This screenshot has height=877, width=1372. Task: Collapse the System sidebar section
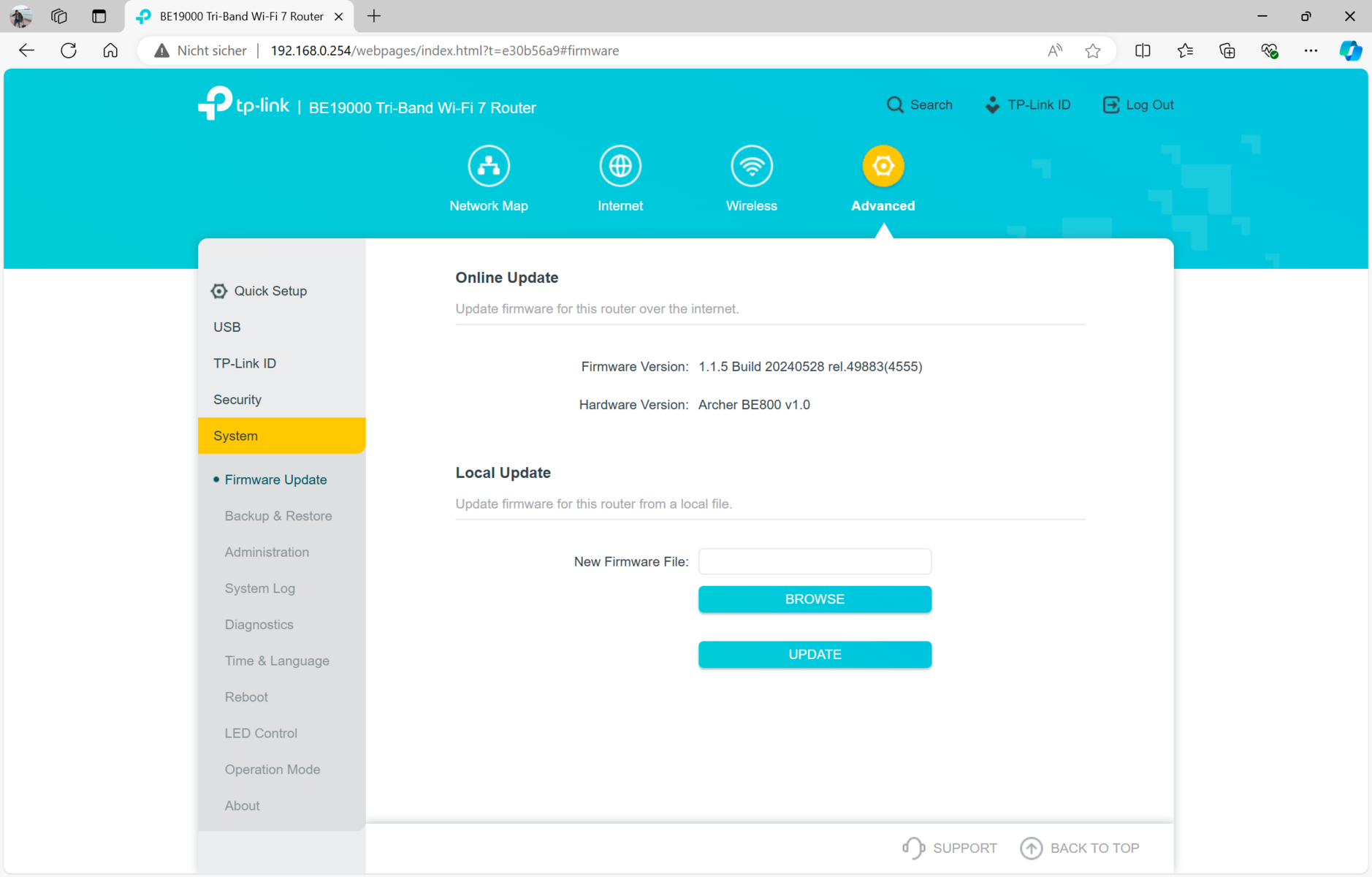281,436
